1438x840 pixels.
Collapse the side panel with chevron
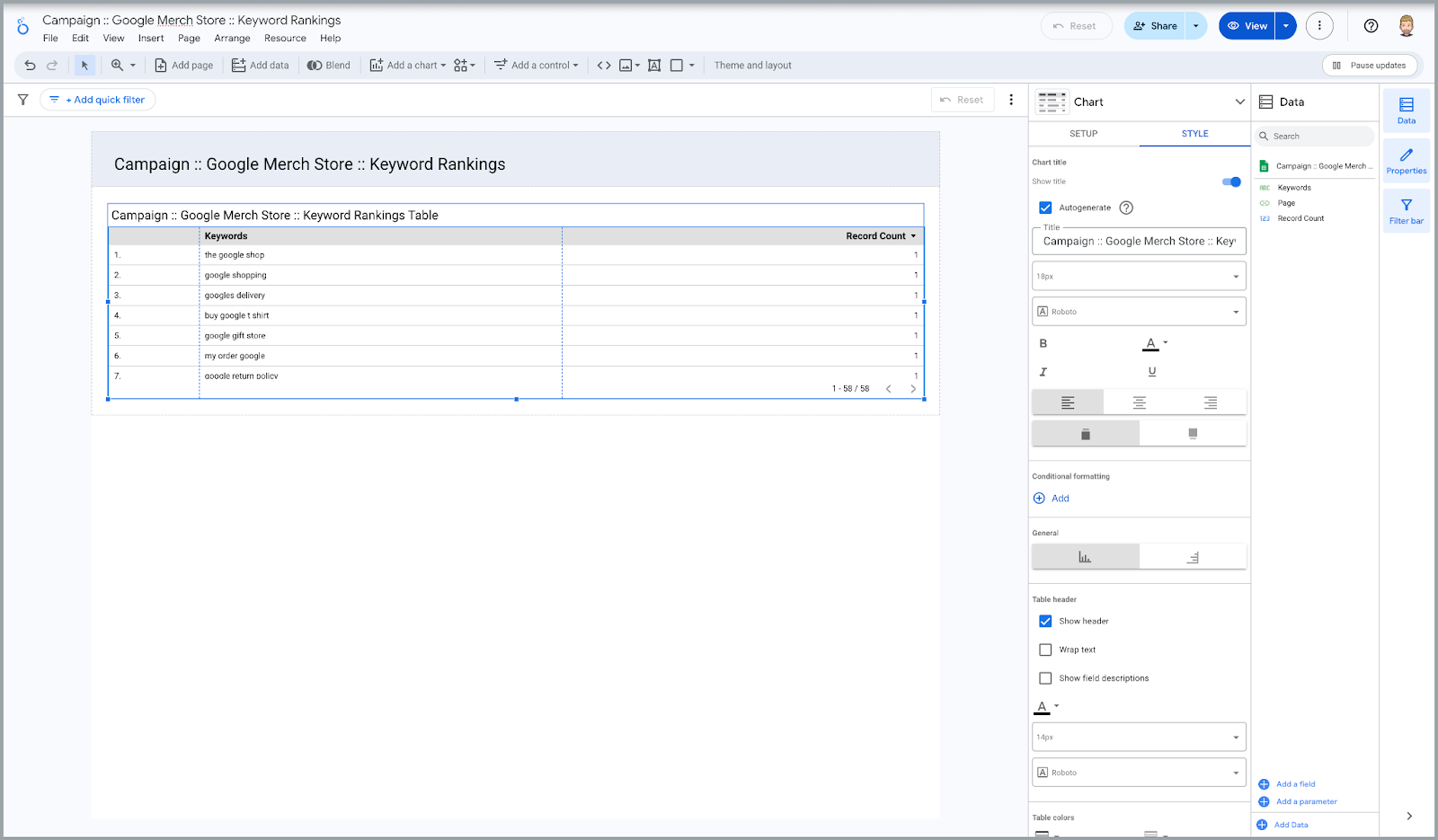pos(1409,816)
